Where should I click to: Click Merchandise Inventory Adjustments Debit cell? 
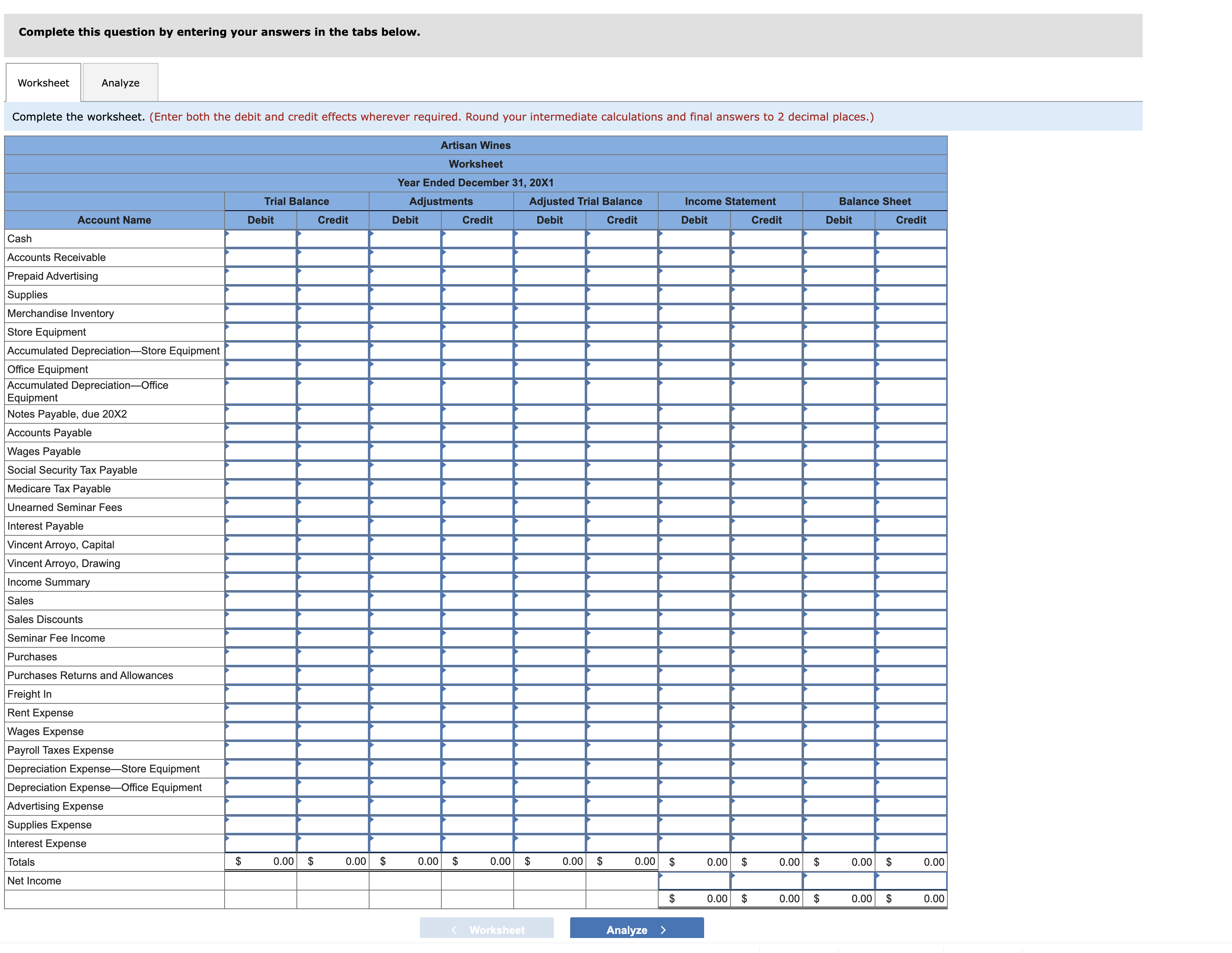point(405,313)
